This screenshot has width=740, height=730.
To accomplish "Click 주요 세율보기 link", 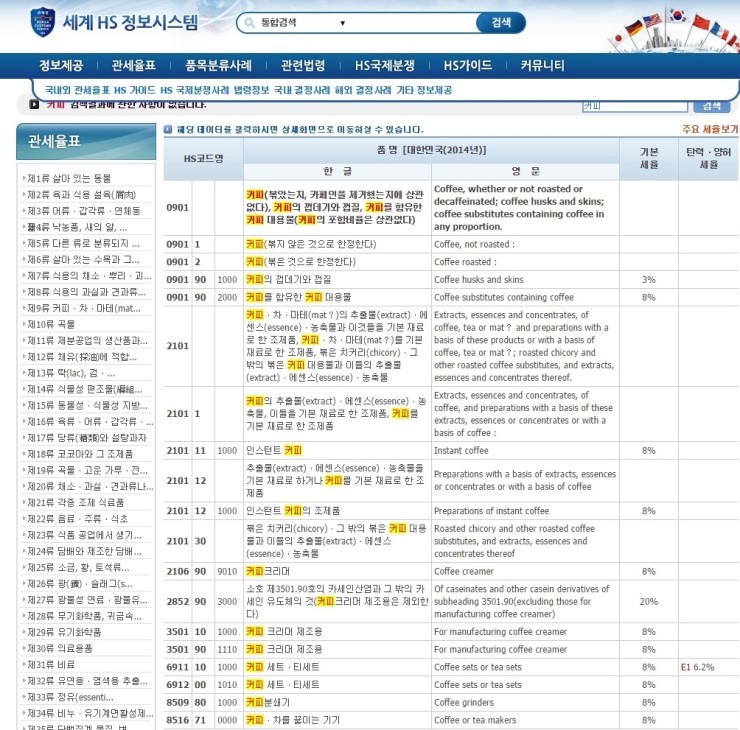I will pyautogui.click(x=710, y=129).
